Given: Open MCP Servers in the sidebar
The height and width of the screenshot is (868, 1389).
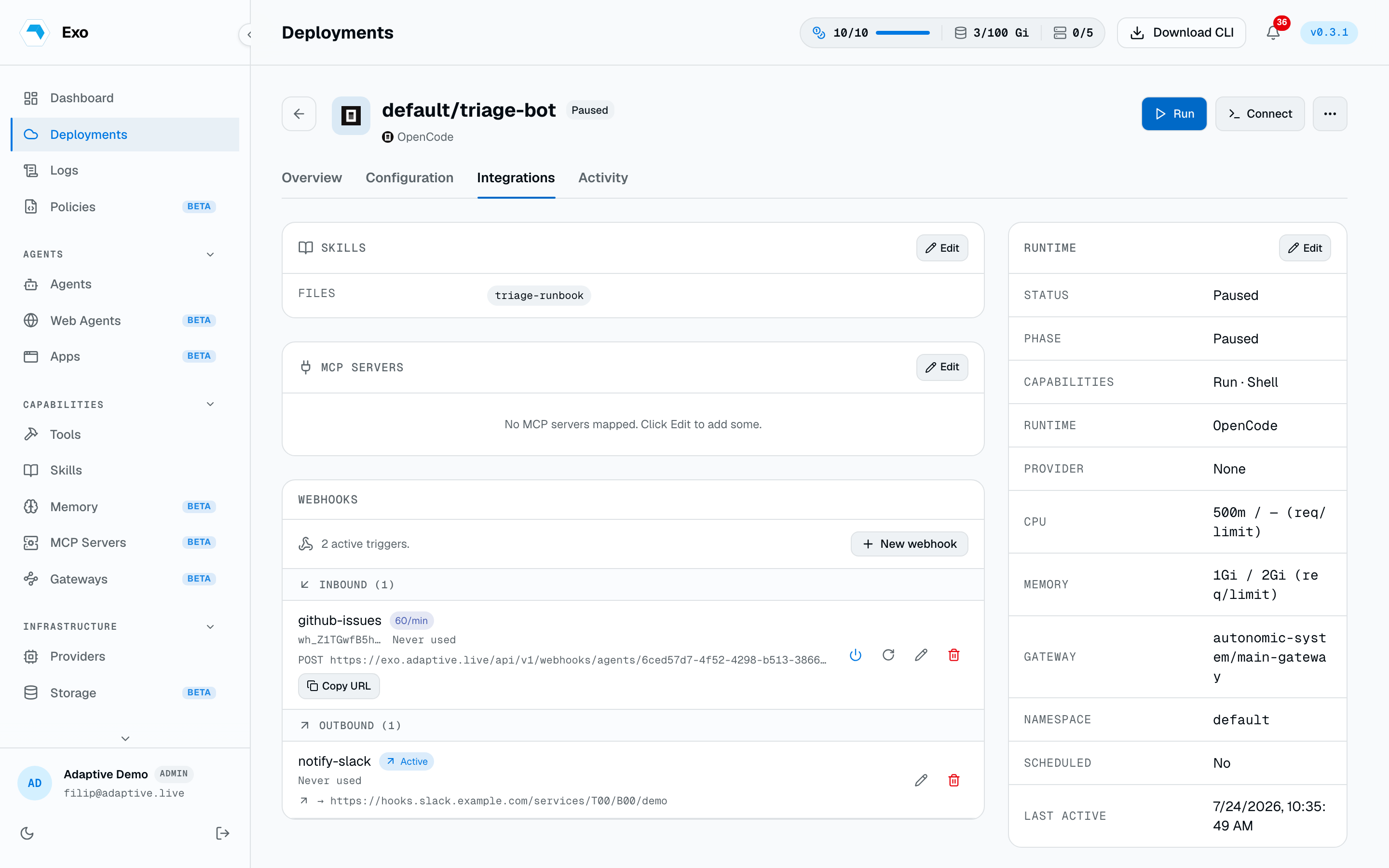Looking at the screenshot, I should point(125,542).
